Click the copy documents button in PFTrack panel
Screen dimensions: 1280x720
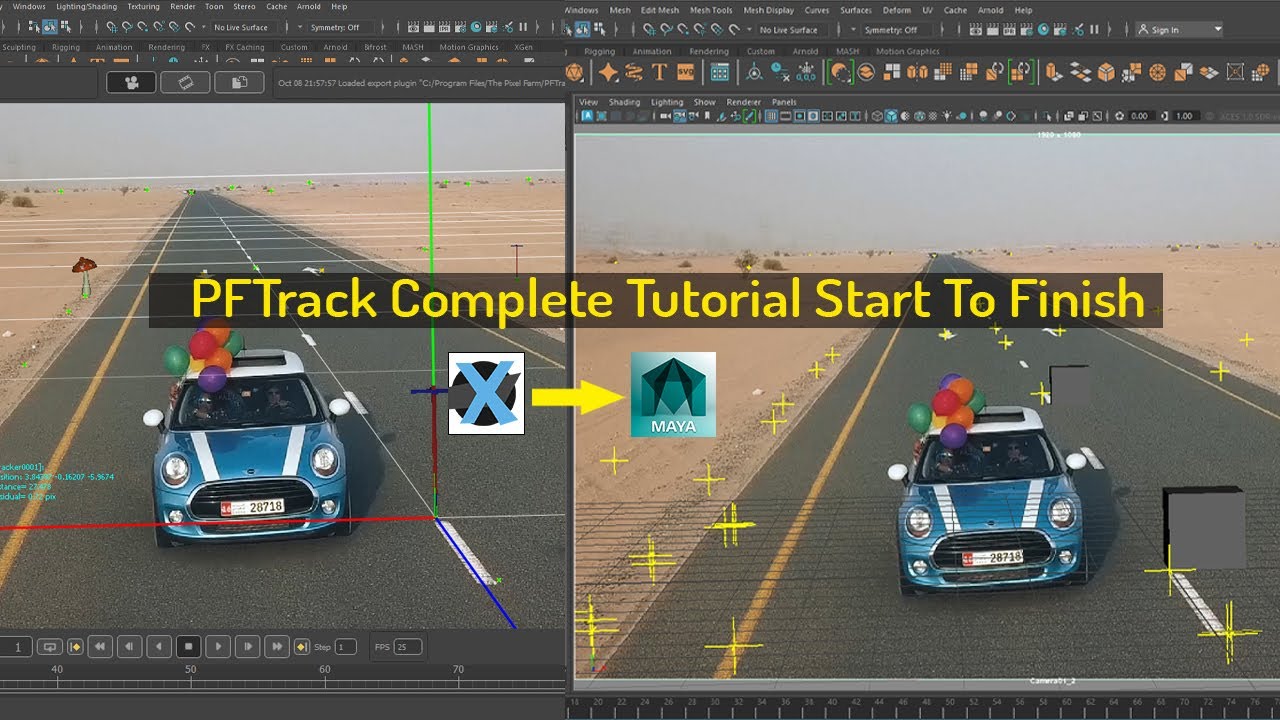click(239, 83)
